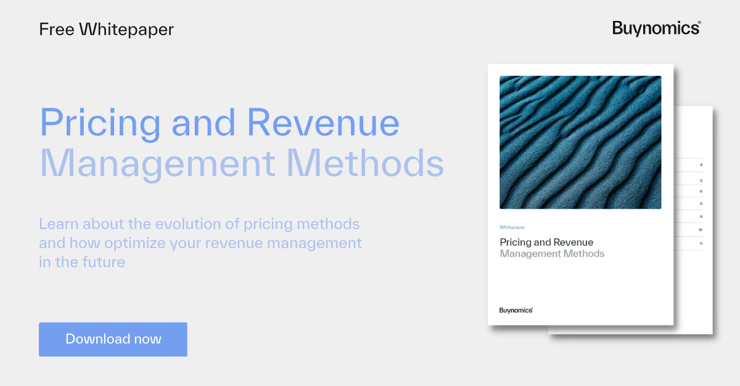Click the small blue Whitepaper label on cover

click(x=513, y=227)
